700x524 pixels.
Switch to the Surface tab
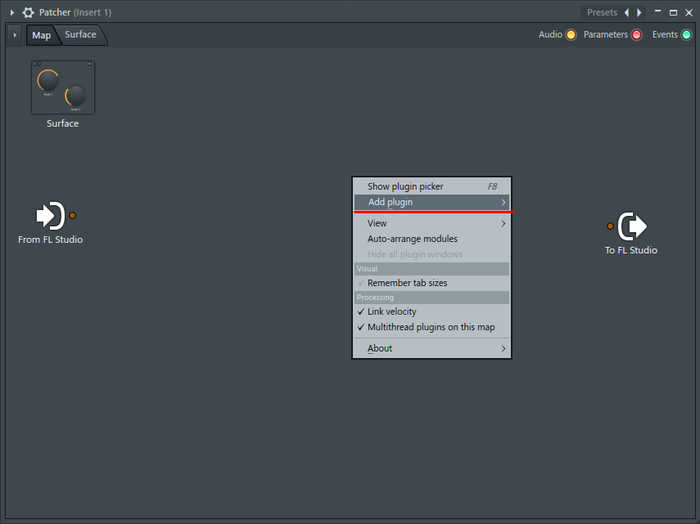point(80,35)
